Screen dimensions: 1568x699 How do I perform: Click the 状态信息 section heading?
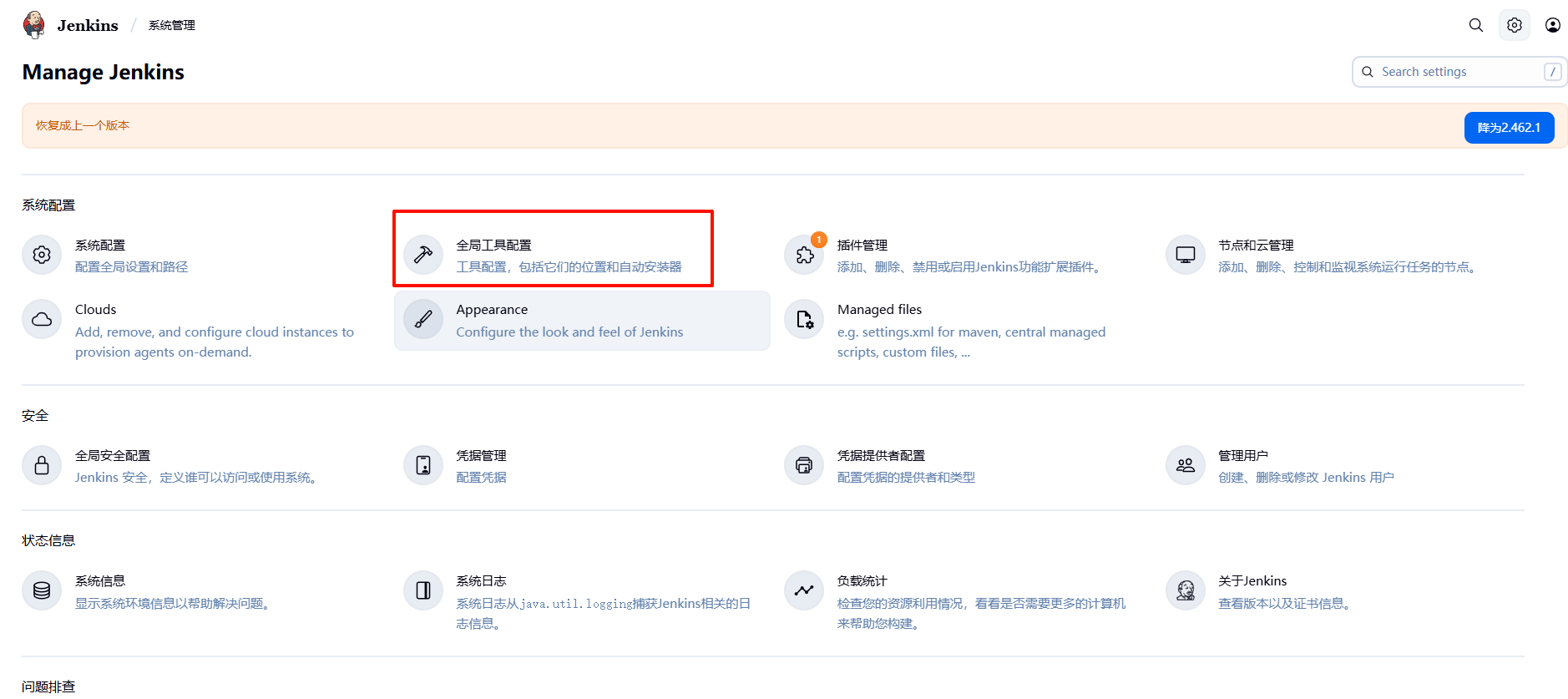pyautogui.click(x=48, y=540)
